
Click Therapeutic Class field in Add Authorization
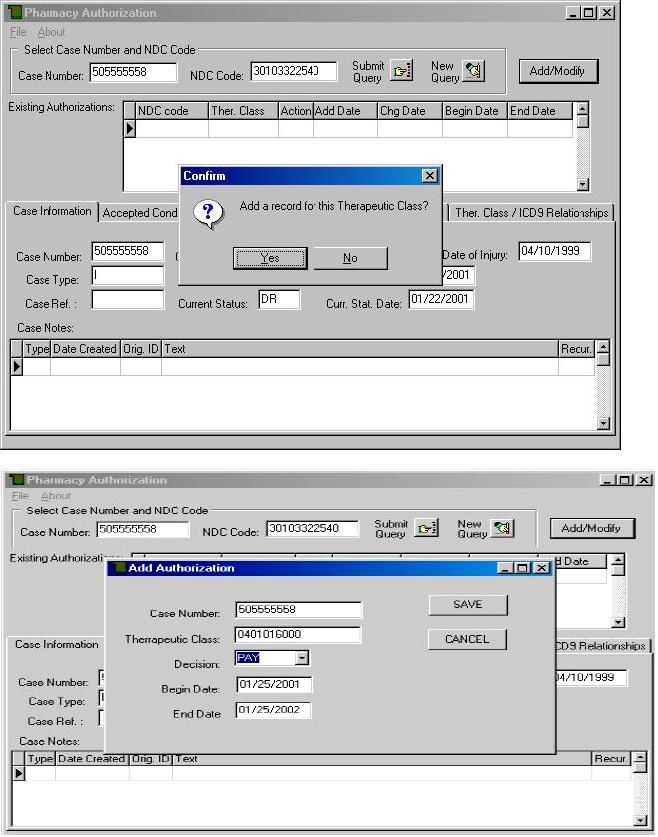pyautogui.click(x=297, y=635)
